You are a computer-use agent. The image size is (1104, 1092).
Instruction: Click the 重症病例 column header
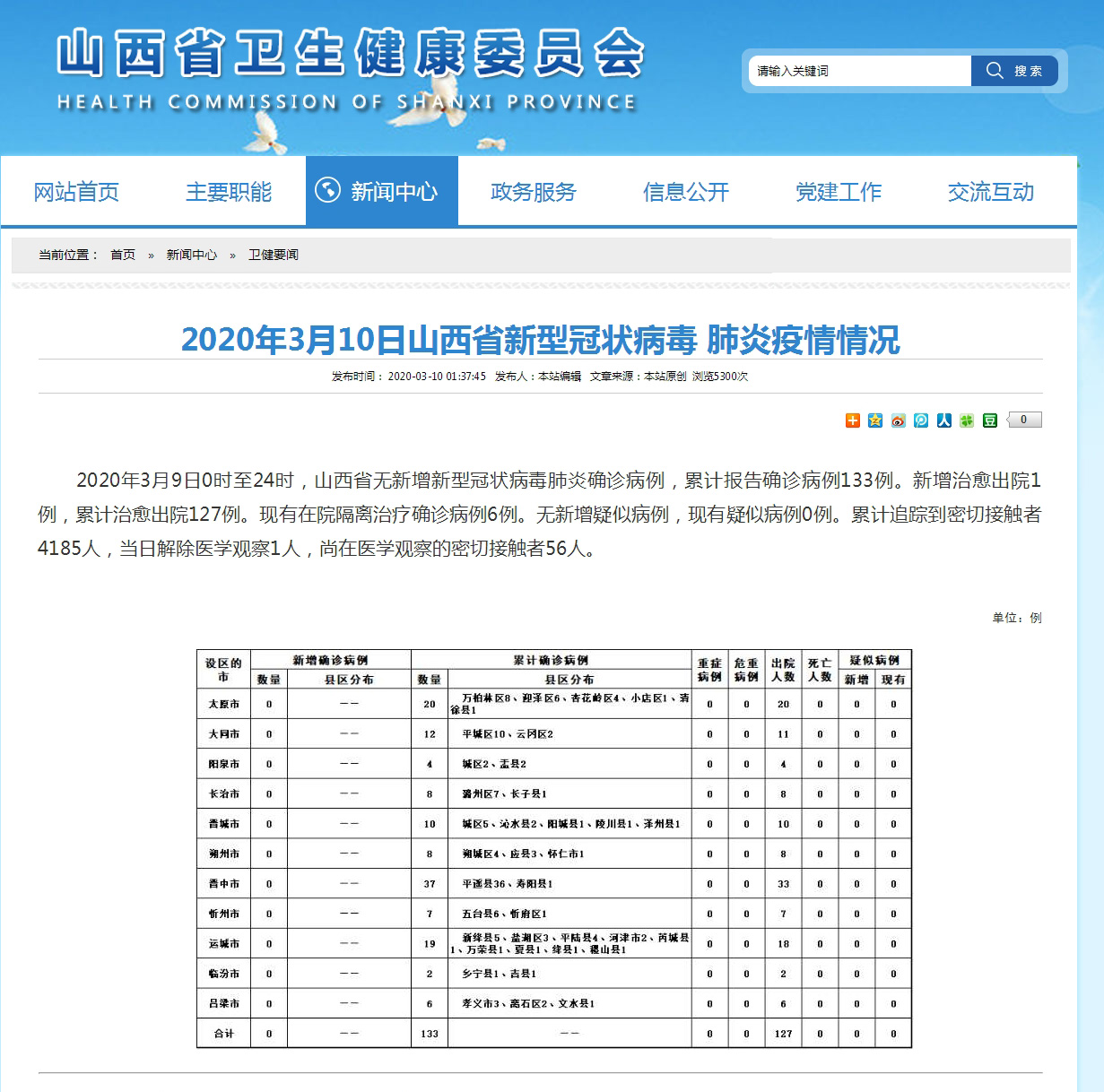[x=709, y=670]
